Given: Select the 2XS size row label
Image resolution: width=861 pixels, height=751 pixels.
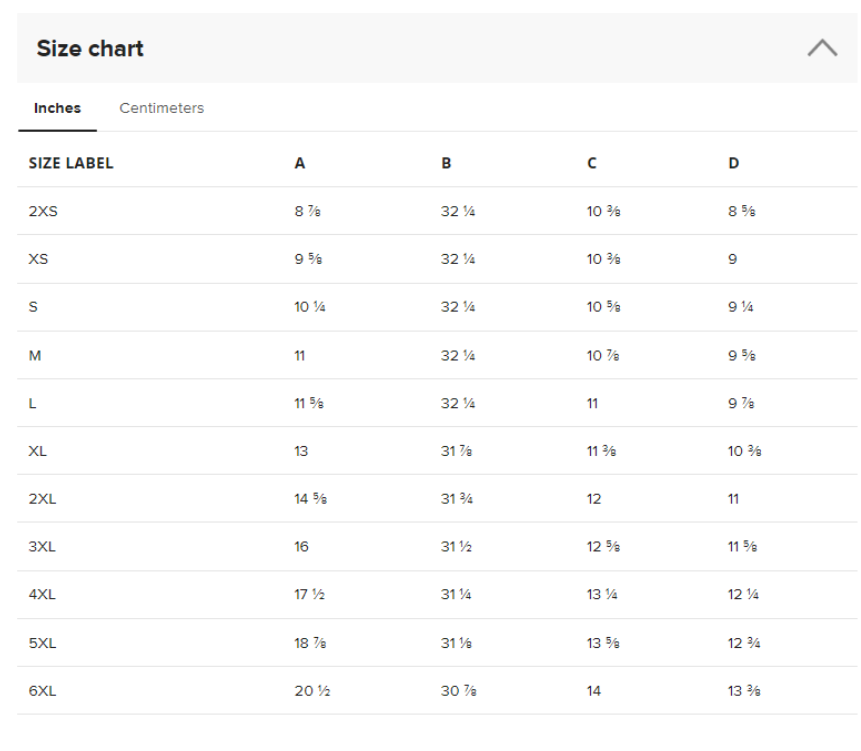Looking at the screenshot, I should click(x=43, y=211).
